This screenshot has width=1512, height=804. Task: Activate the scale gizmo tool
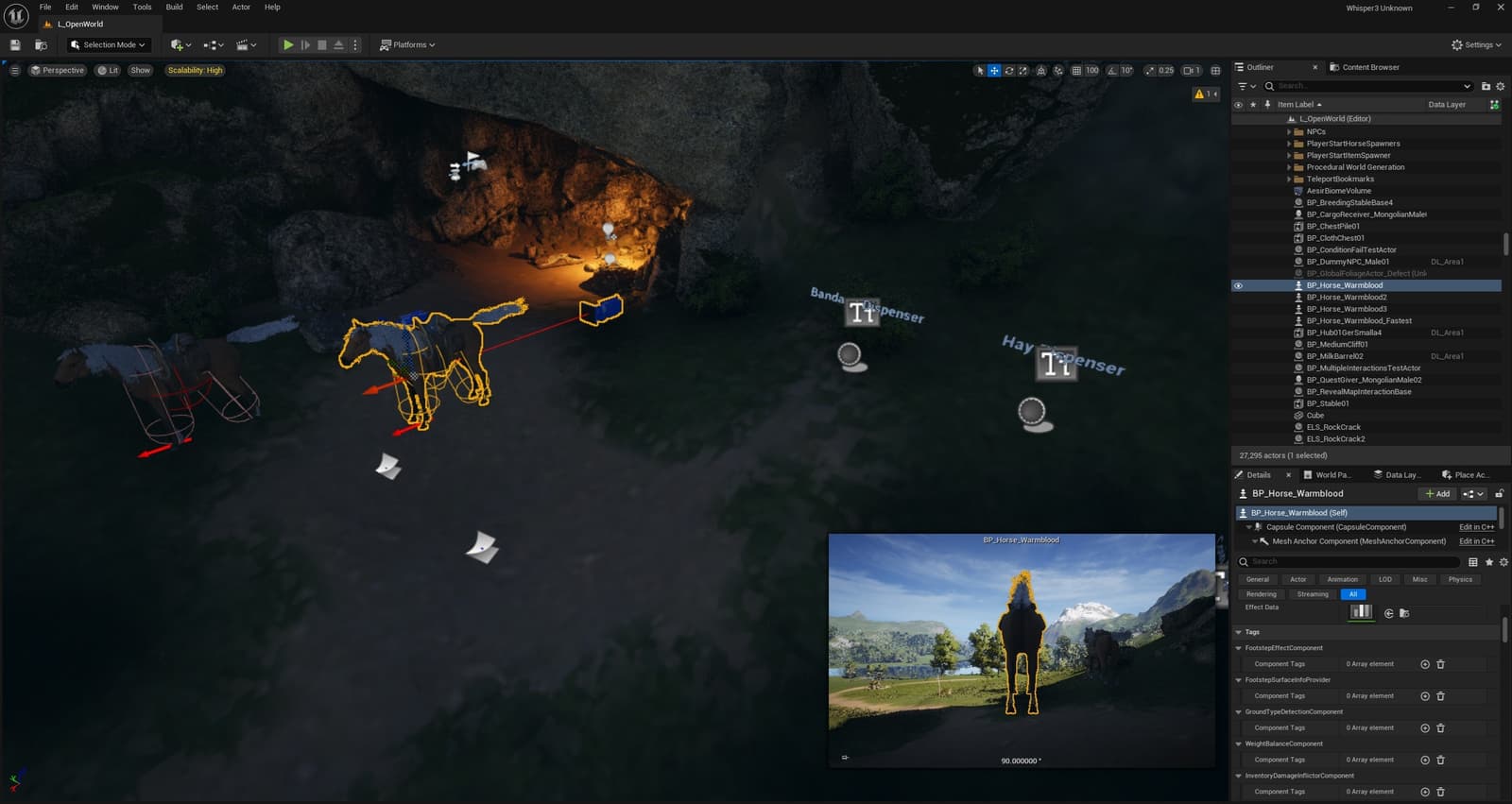click(x=1022, y=70)
